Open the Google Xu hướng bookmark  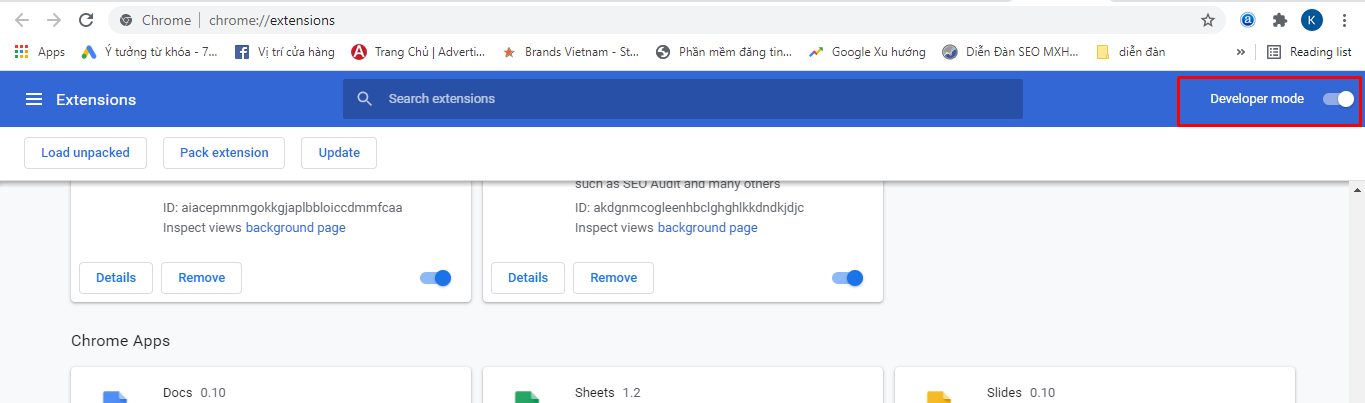point(867,52)
